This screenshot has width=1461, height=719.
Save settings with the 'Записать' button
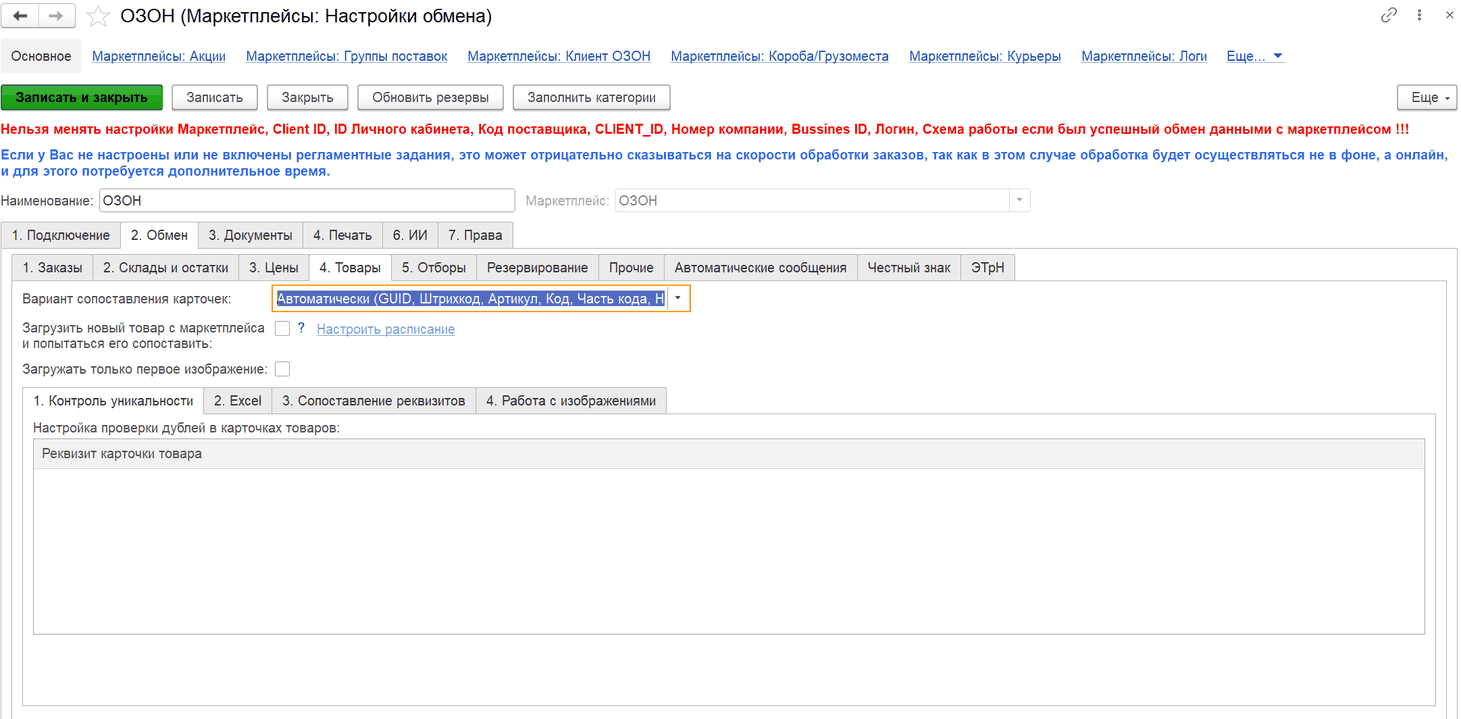click(x=215, y=97)
